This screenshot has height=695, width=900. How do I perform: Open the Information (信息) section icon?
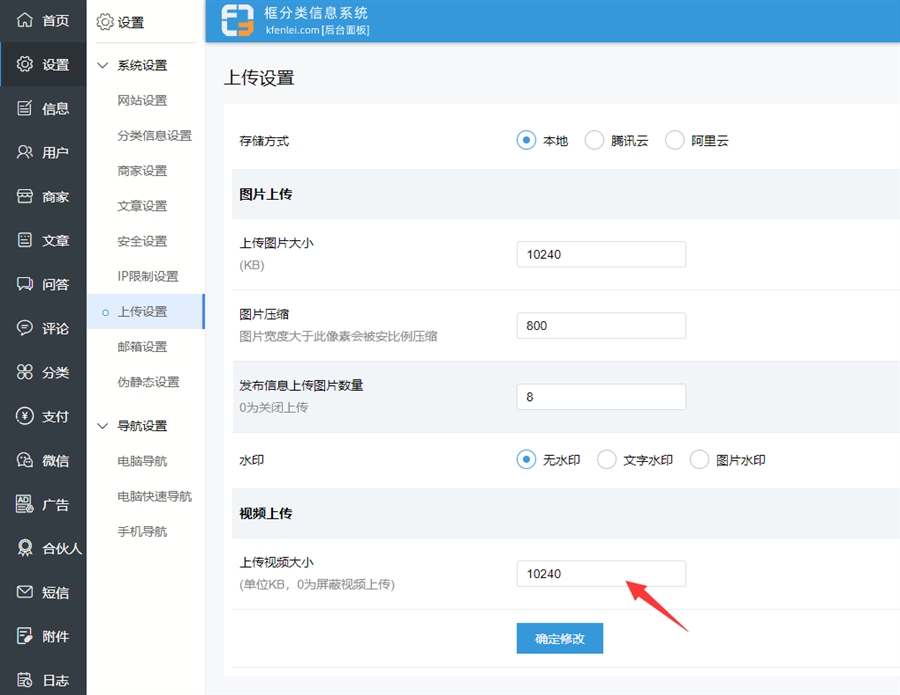pyautogui.click(x=25, y=108)
